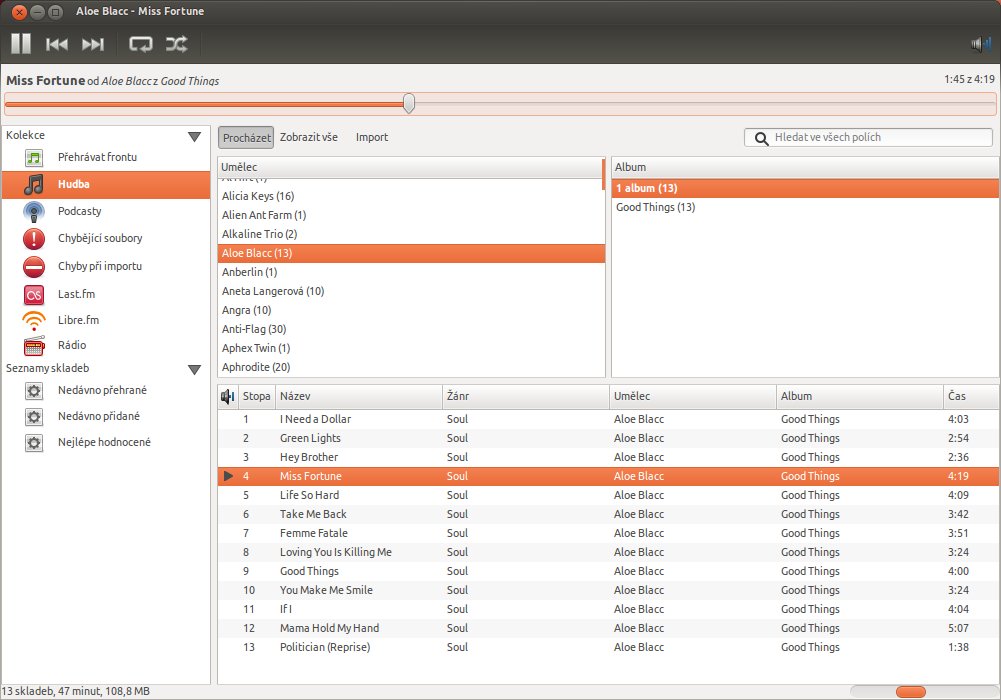Toggle the Procházet browse view
The width and height of the screenshot is (1001, 700).
coord(246,137)
